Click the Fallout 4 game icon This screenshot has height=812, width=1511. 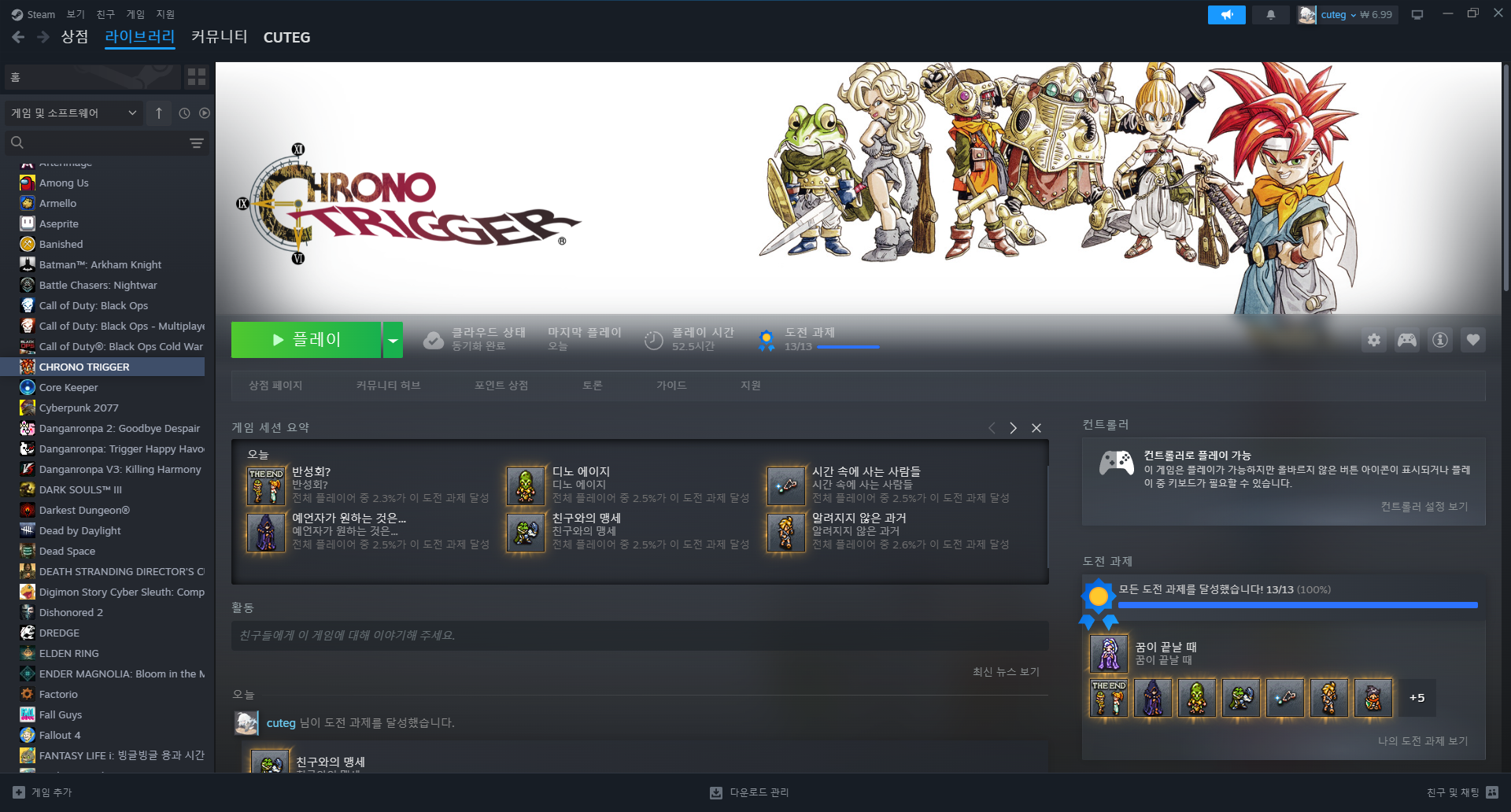pos(28,735)
